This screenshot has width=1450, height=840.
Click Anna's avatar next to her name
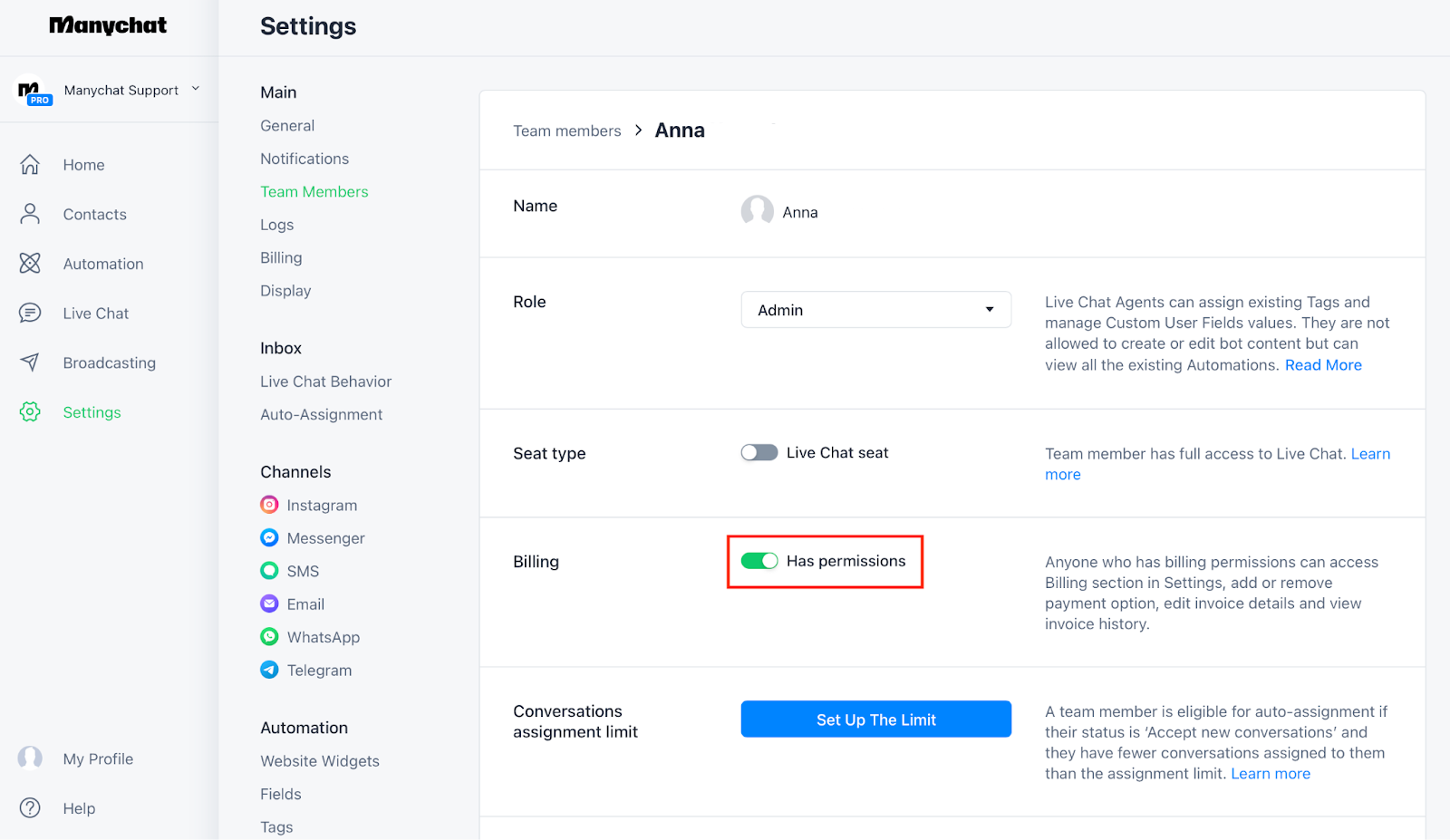click(x=757, y=211)
